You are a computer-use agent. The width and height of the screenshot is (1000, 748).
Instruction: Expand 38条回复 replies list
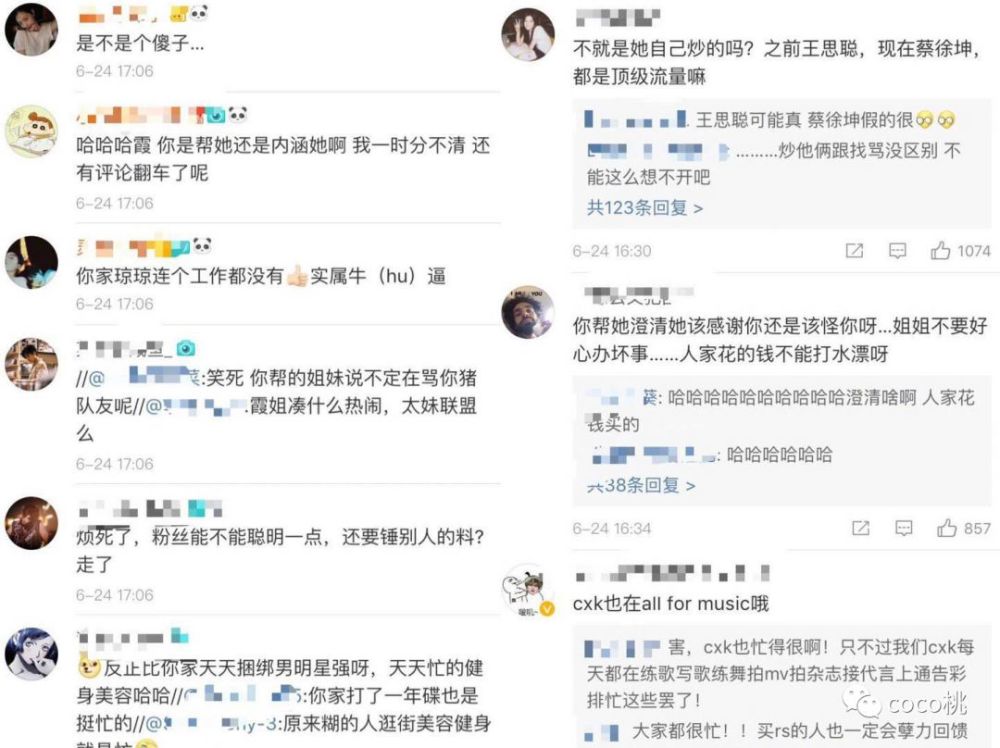pos(641,485)
